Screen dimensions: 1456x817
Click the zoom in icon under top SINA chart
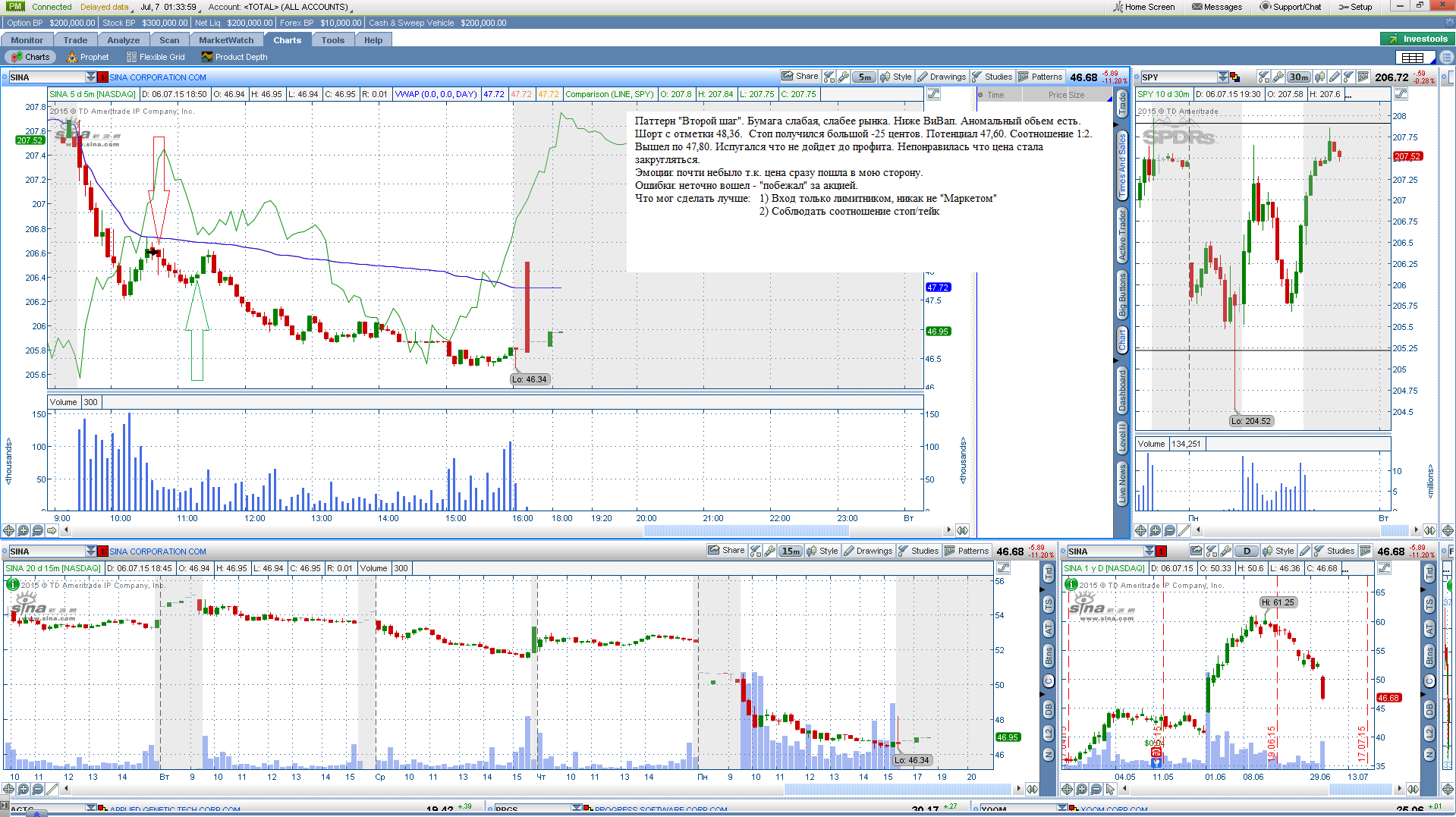point(23,530)
